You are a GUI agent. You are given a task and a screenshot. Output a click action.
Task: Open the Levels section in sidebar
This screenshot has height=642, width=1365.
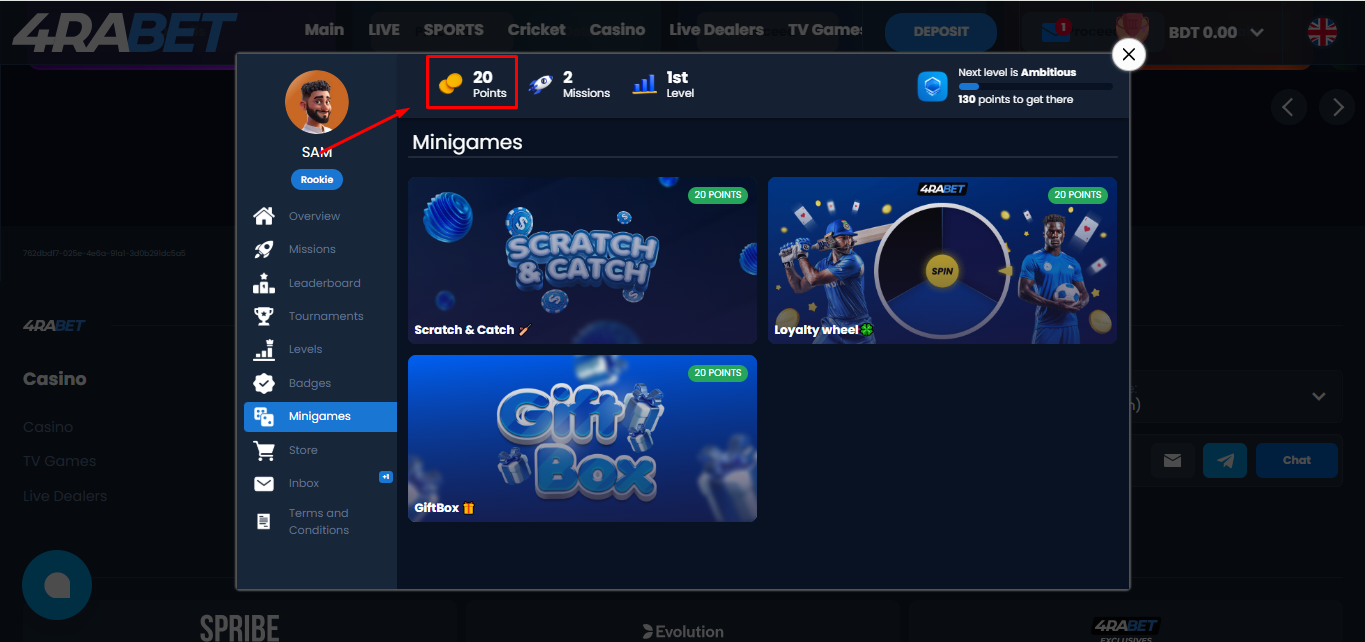point(305,350)
